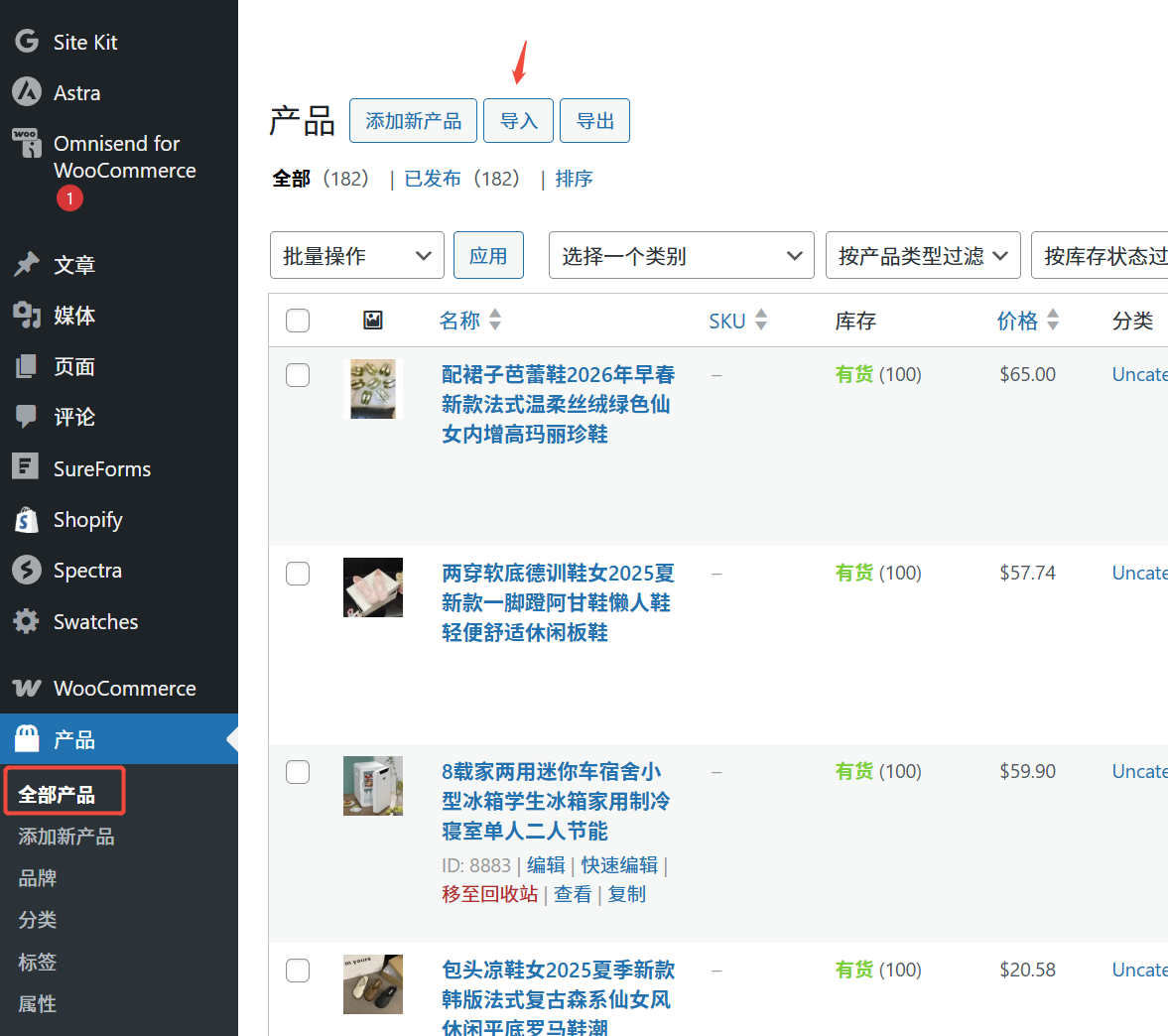The image size is (1168, 1036).
Task: Click the media icon beside 媒体
Action: tap(27, 315)
